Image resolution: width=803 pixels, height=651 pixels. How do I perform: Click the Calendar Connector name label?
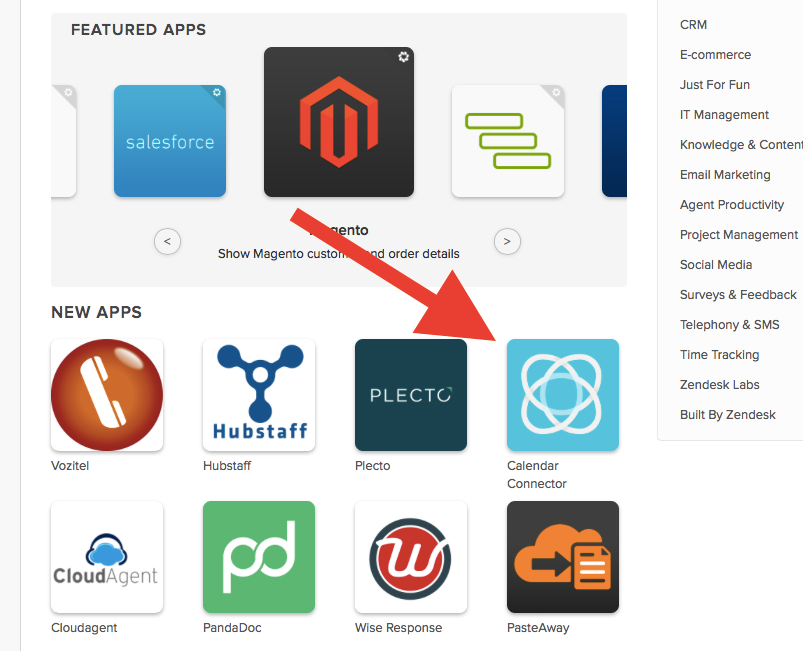pos(537,474)
